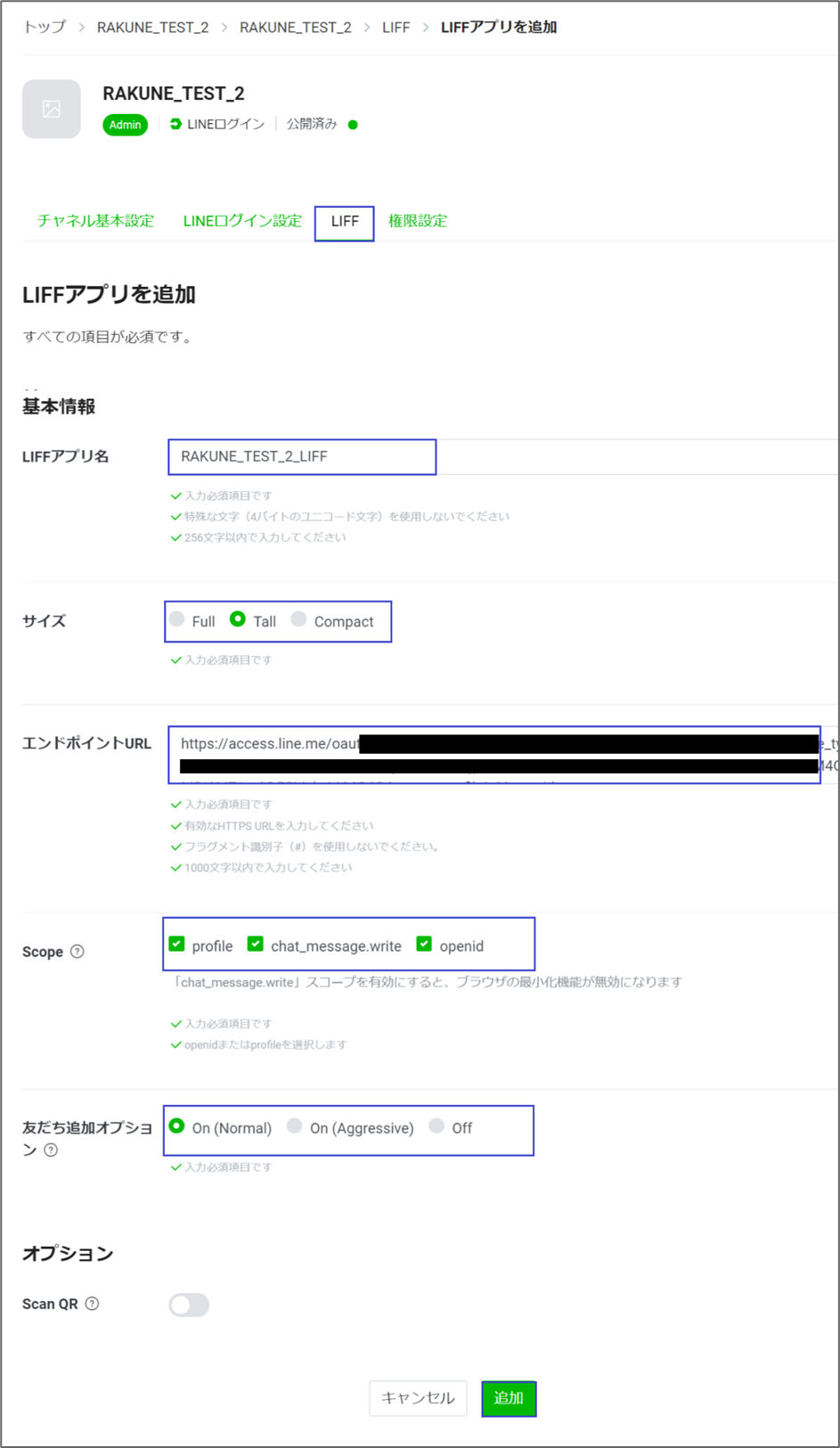Uncheck the openid scope checkbox
Screen dimensions: 840x1448
tap(424, 944)
